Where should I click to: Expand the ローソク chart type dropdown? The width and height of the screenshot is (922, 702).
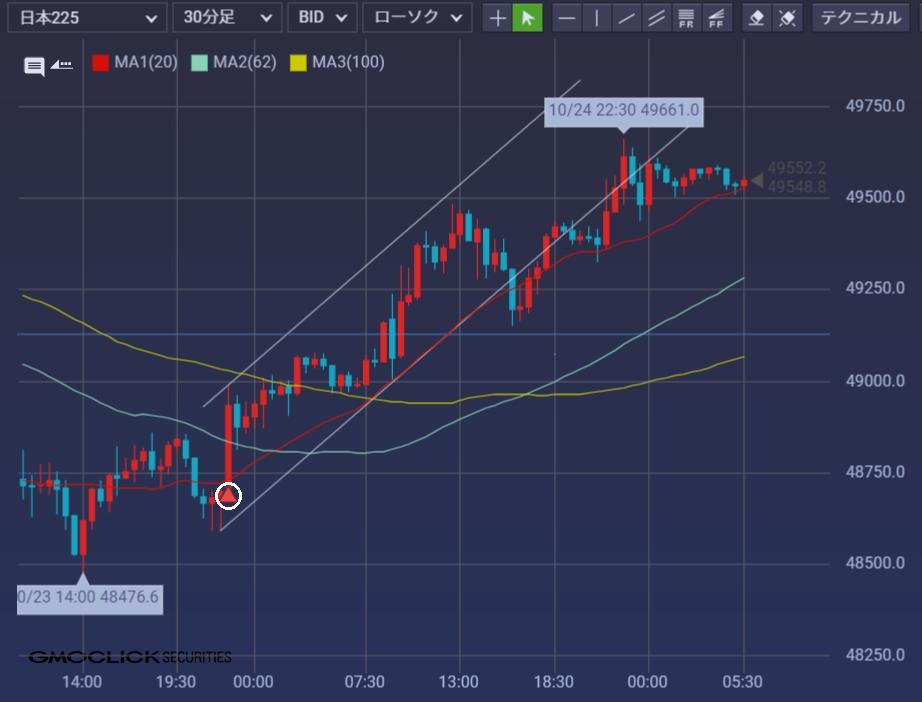click(x=417, y=18)
